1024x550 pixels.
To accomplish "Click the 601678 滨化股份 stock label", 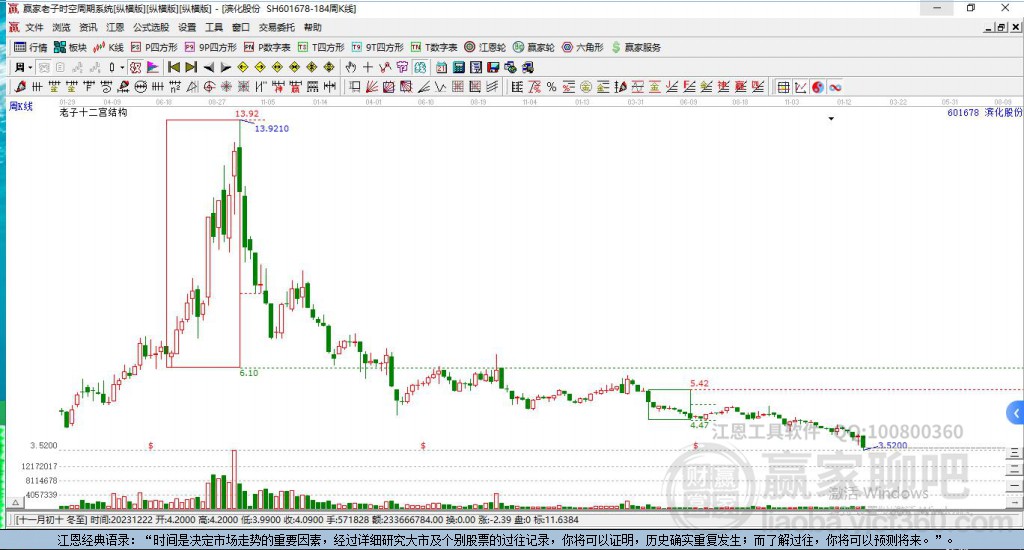I will point(984,112).
